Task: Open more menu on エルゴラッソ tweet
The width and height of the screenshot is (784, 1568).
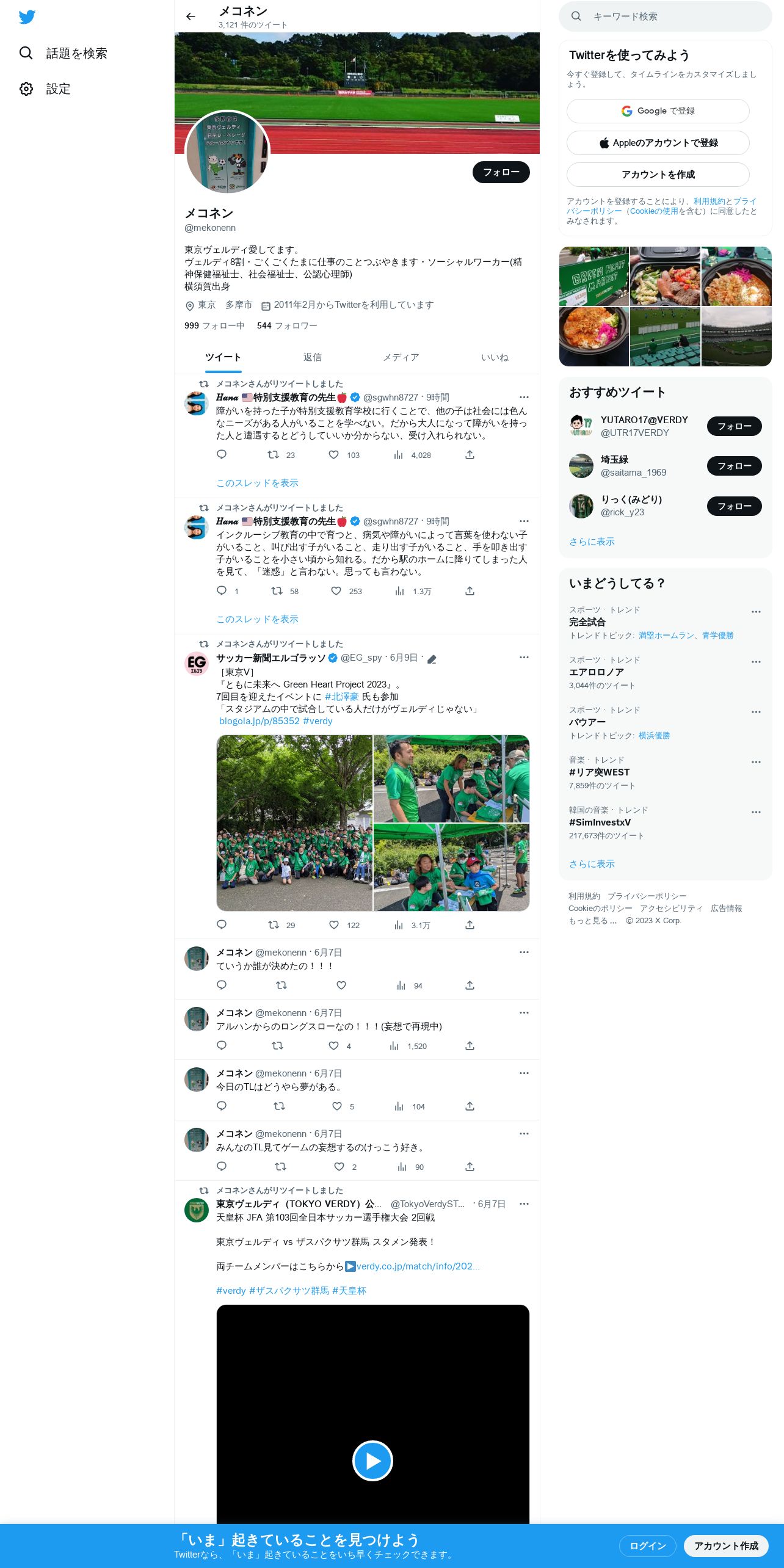Action: click(524, 658)
